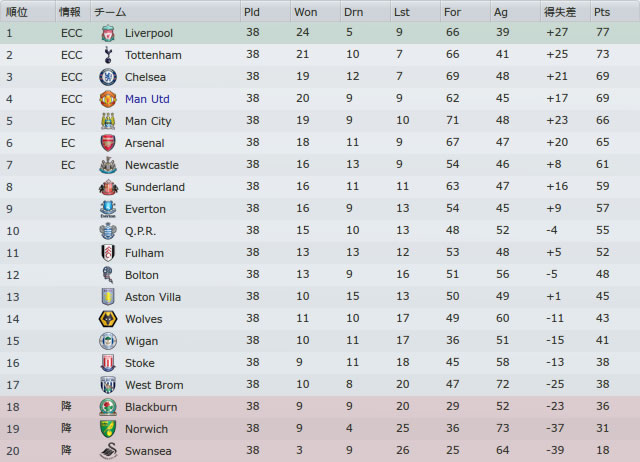
Task: Select the Norwich canary crest icon
Action: click(108, 429)
